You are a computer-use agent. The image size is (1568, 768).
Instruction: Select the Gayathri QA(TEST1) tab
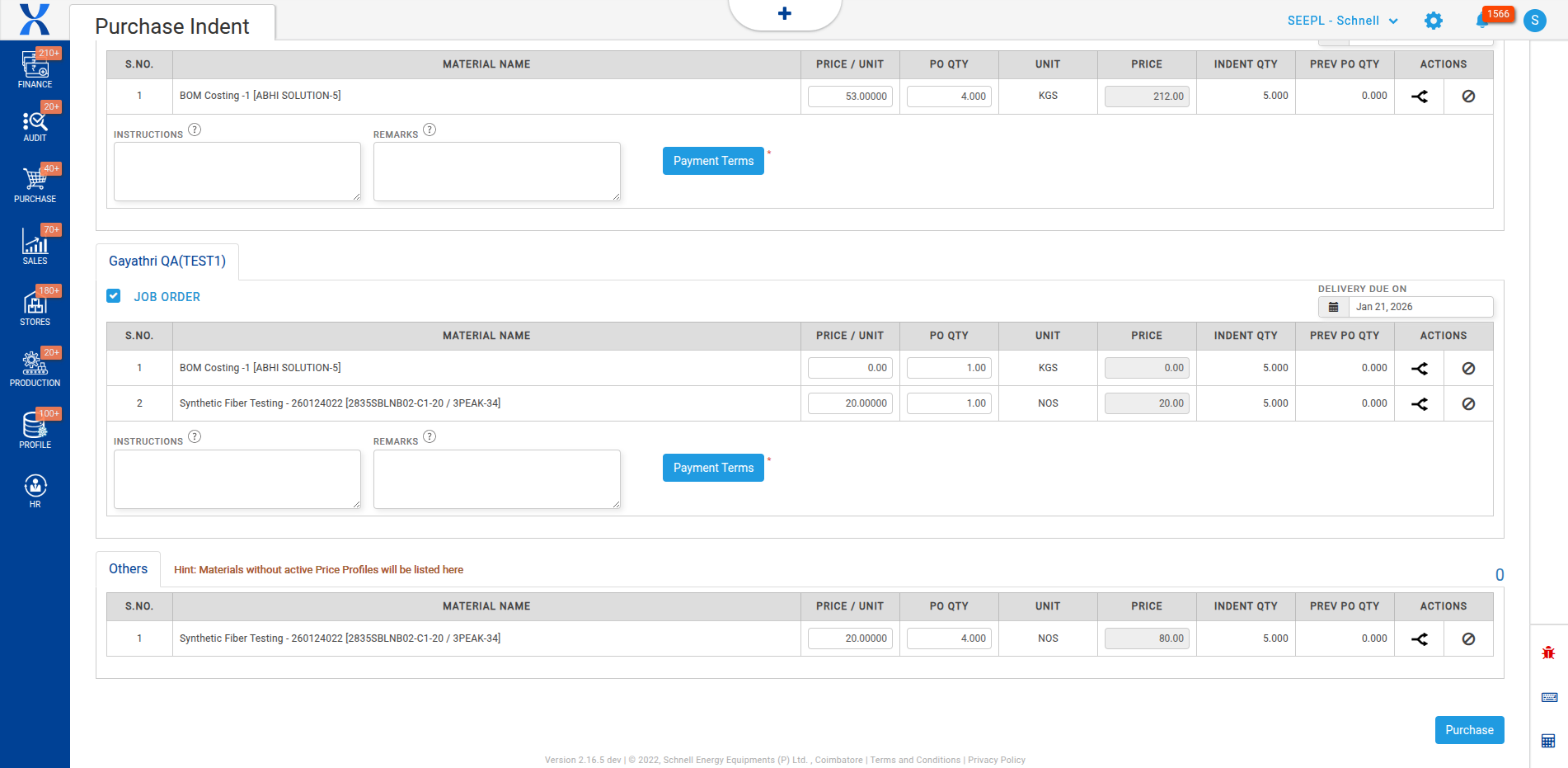(x=167, y=261)
